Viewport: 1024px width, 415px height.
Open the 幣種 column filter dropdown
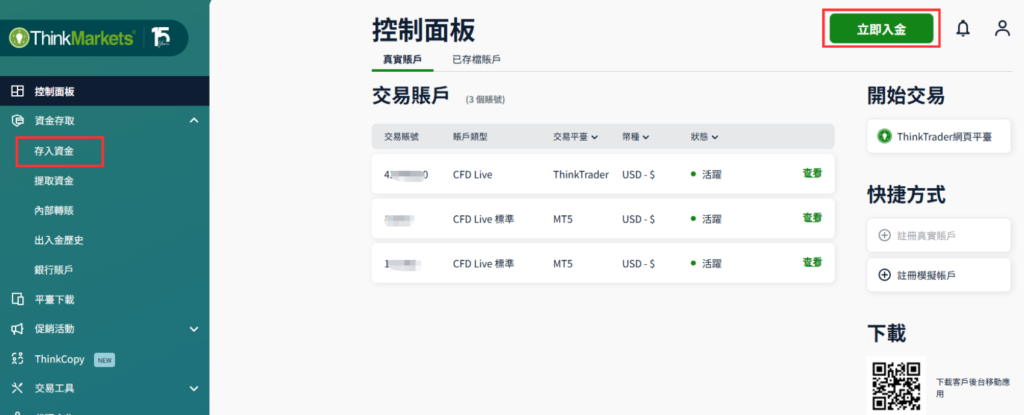pos(646,137)
